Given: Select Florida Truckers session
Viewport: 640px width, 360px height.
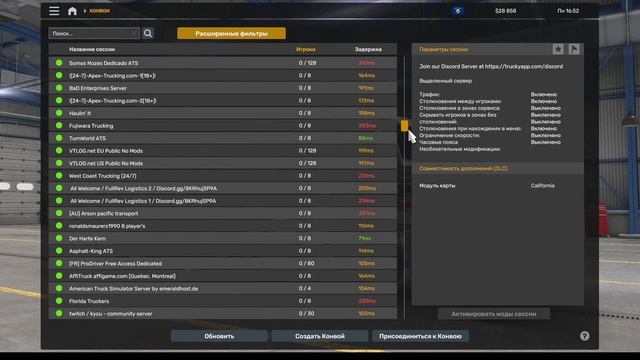Looking at the screenshot, I should 222,301.
